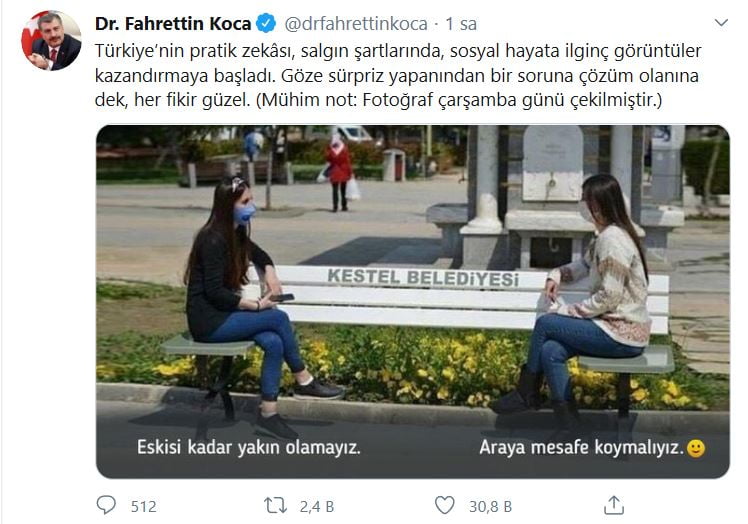Screen dimensions: 748x524
Task: Expand the tweet options chevron
Action: click(721, 22)
